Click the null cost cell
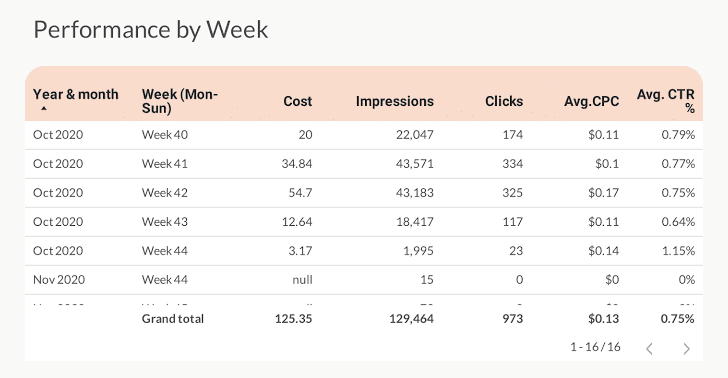728x378 pixels. click(302, 280)
